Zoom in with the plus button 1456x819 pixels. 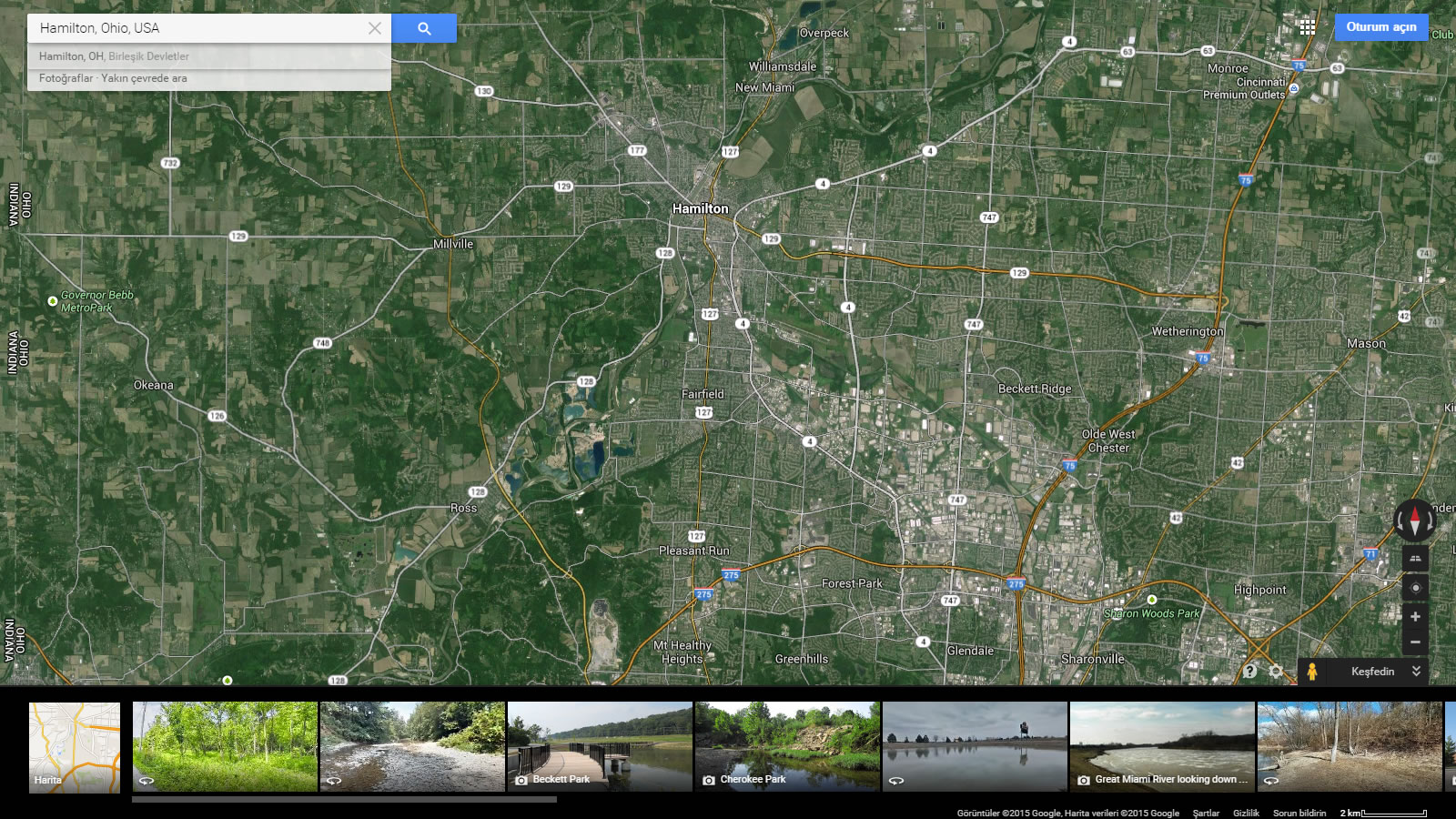point(1415,617)
